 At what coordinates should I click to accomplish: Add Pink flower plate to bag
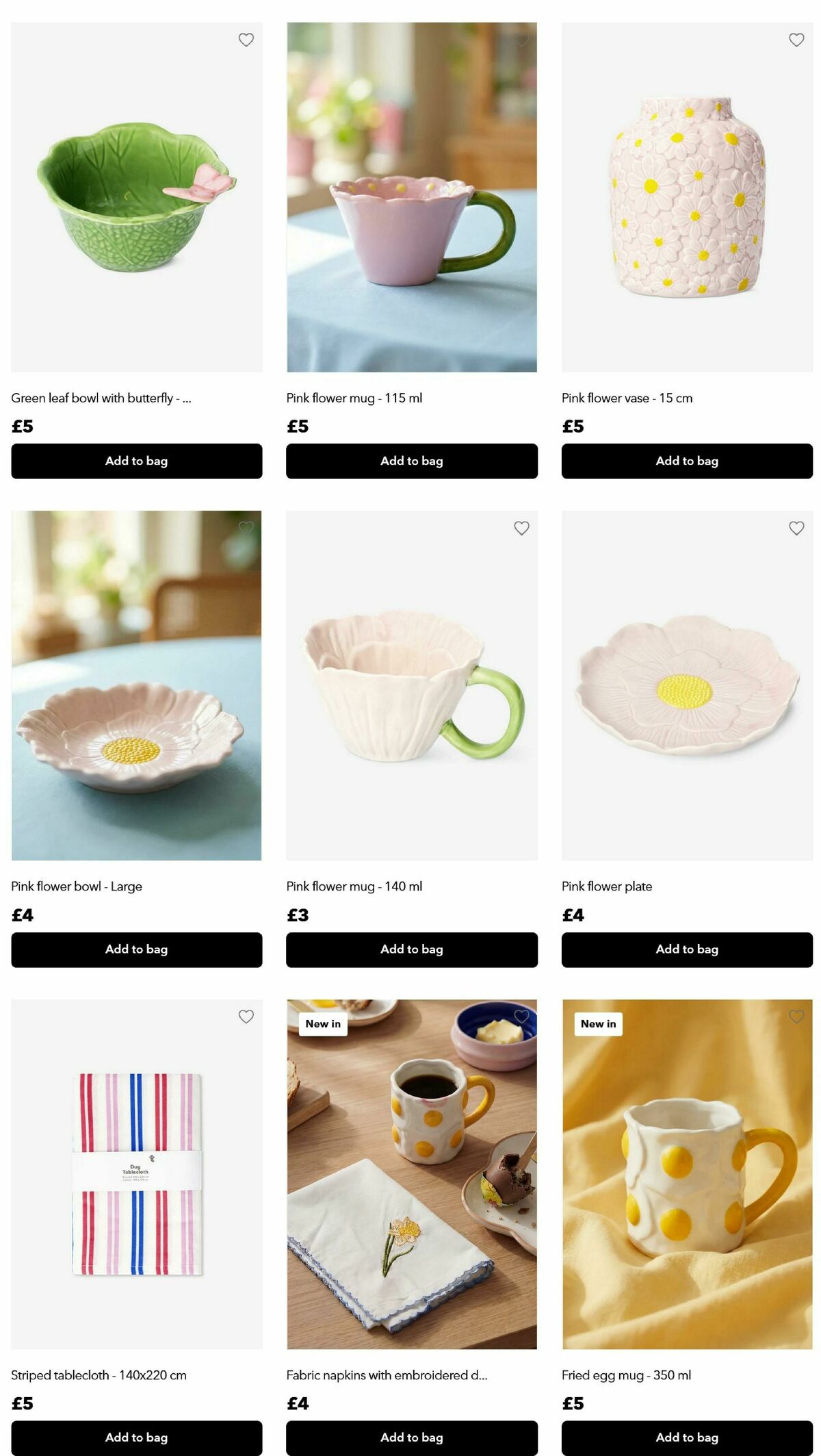pyautogui.click(x=687, y=949)
